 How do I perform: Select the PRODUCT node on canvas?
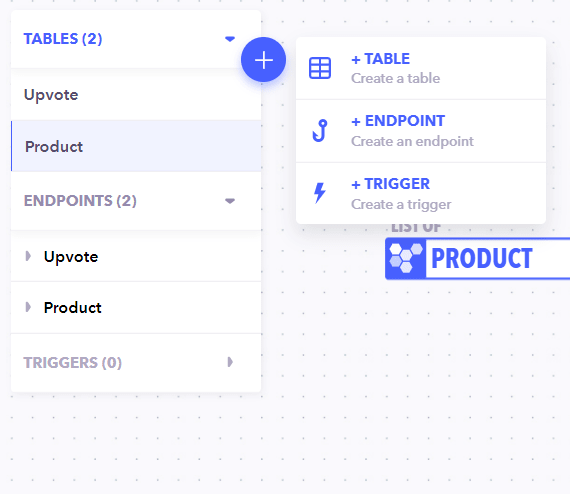pyautogui.click(x=478, y=258)
